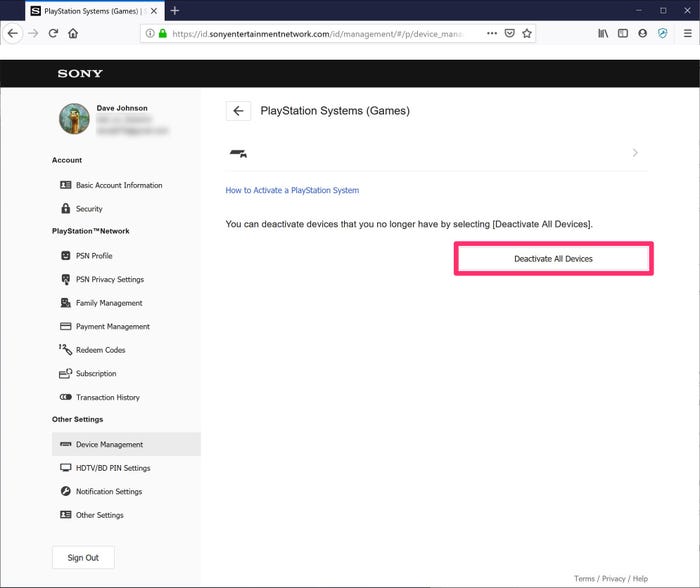Open How to Activate a PlayStation System link
This screenshot has height=588, width=700.
292,190
